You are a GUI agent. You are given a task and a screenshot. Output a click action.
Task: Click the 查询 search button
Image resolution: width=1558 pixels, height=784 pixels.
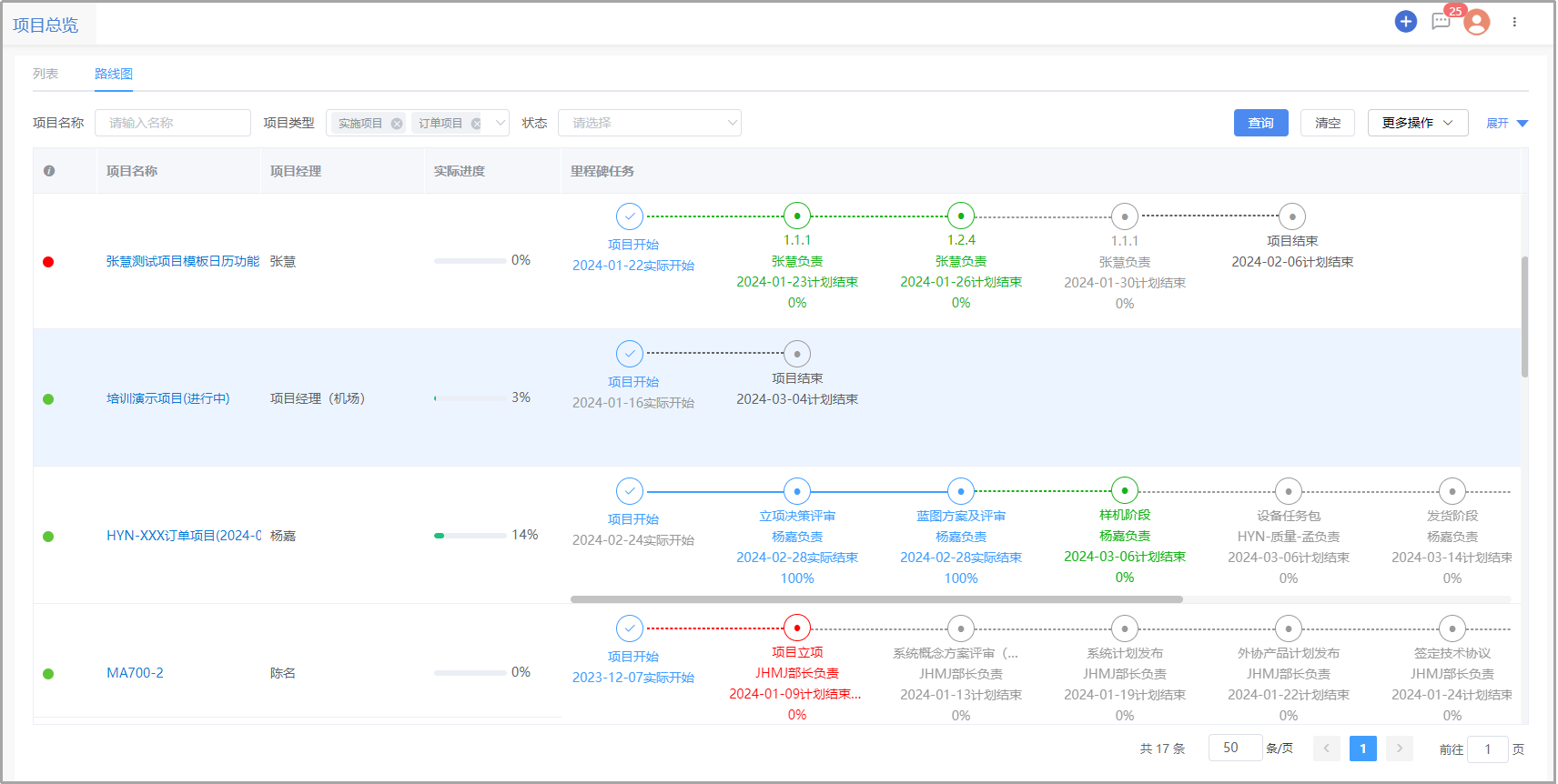(1260, 123)
